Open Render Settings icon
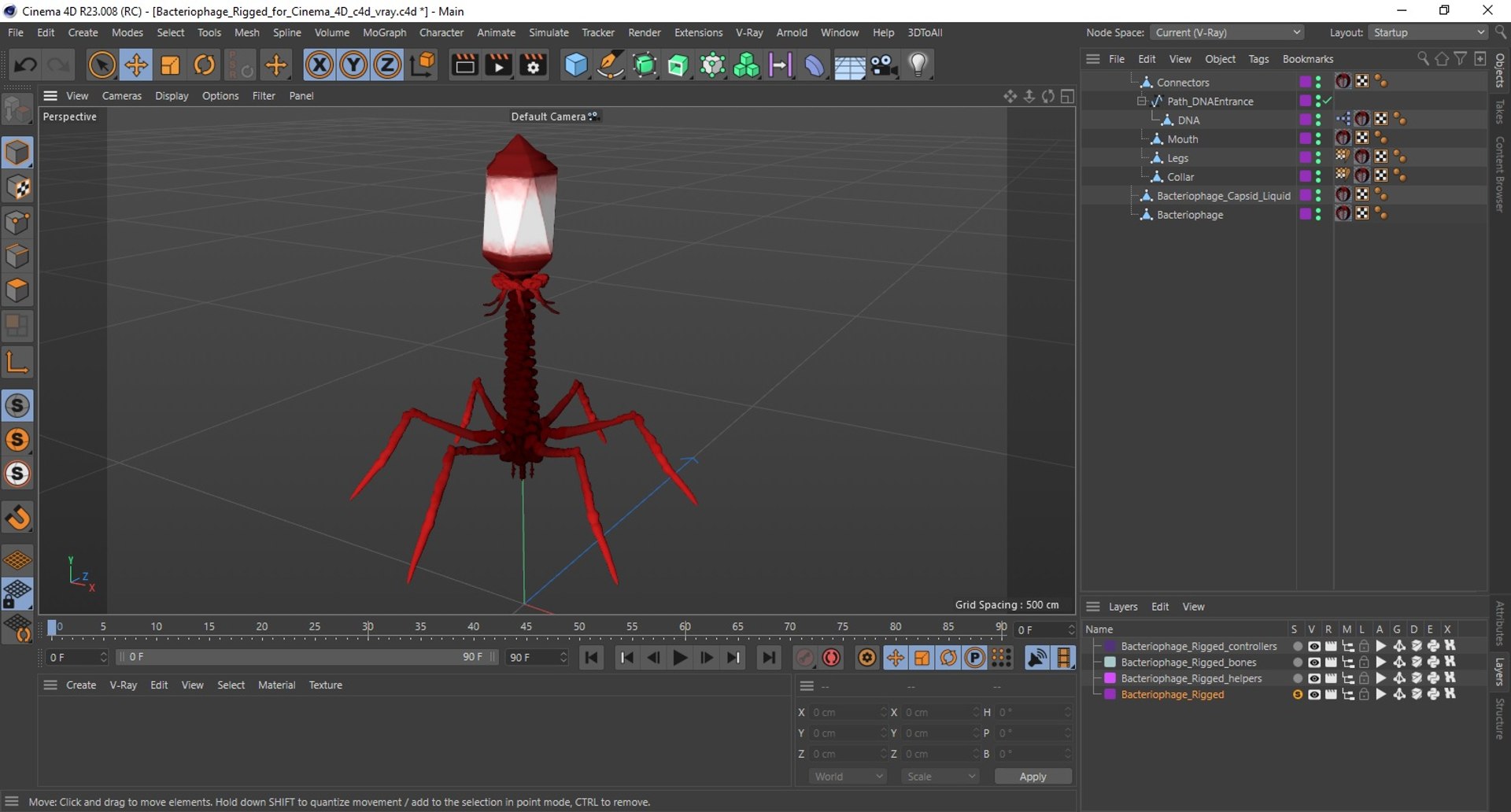 pos(534,65)
